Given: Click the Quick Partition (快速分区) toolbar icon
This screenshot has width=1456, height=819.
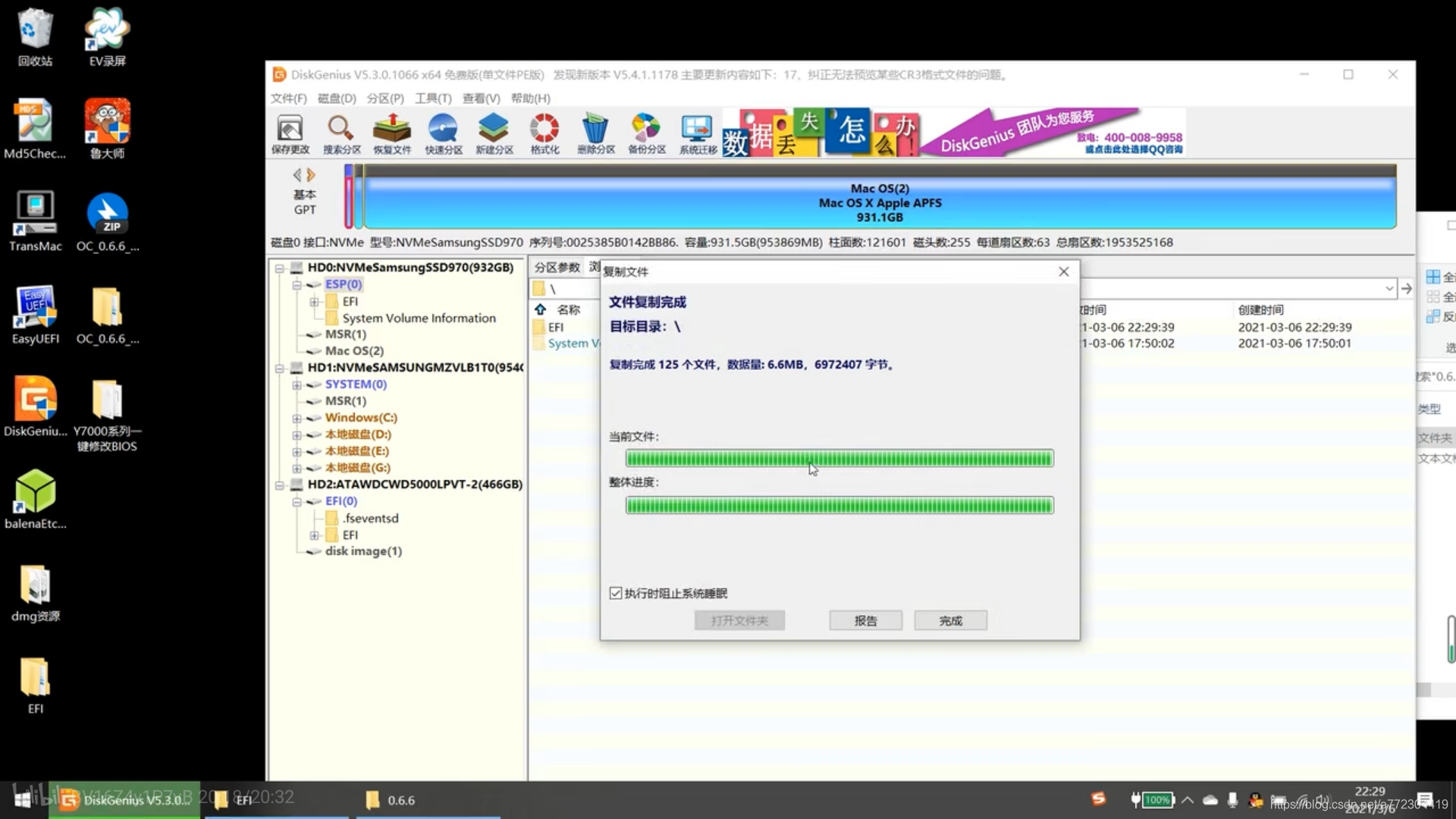Looking at the screenshot, I should point(444,134).
